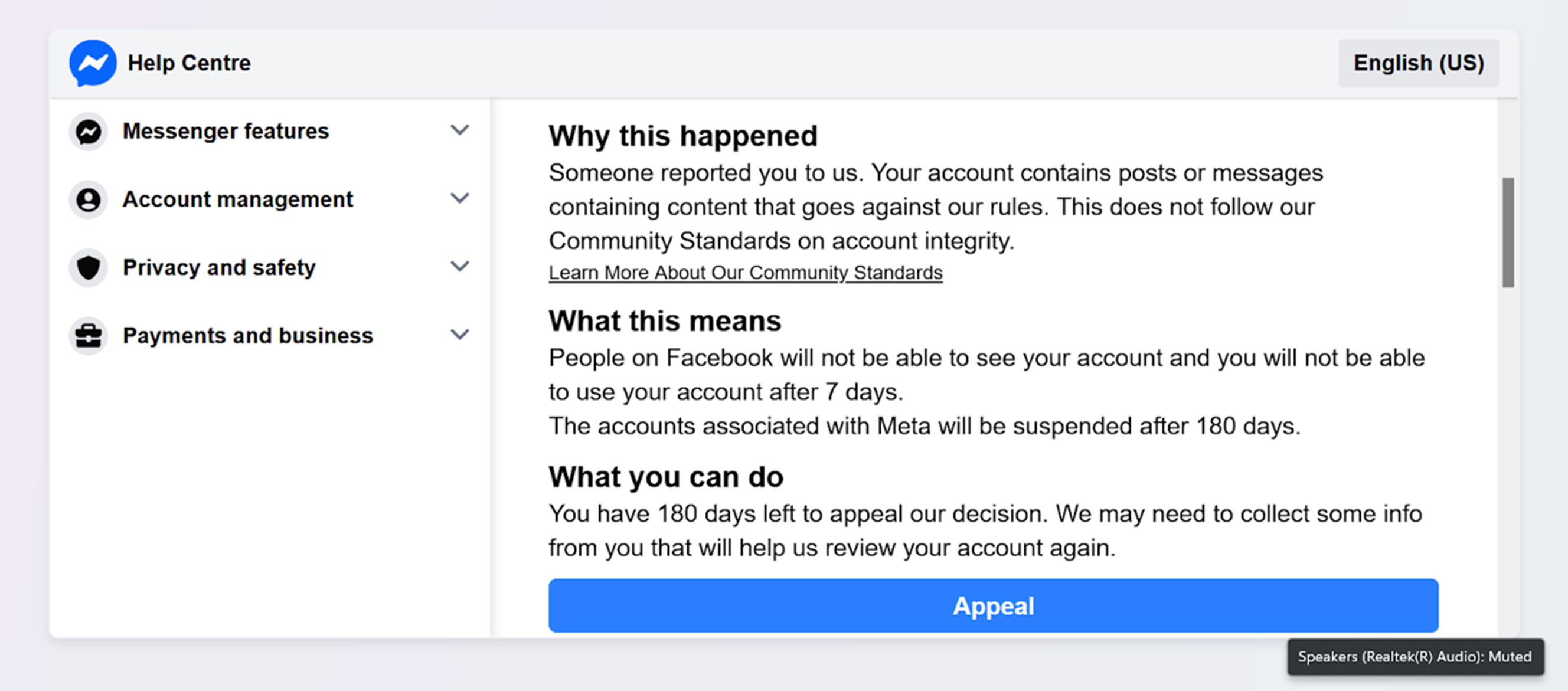Expand the Privacy and safety chevron
The width and height of the screenshot is (1568, 691).
[459, 266]
